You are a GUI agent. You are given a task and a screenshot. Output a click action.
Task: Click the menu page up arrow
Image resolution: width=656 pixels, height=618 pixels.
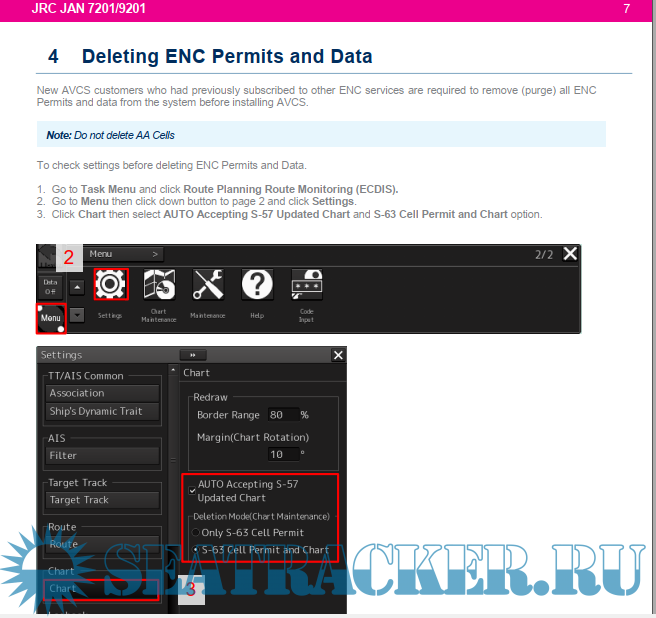point(77,287)
